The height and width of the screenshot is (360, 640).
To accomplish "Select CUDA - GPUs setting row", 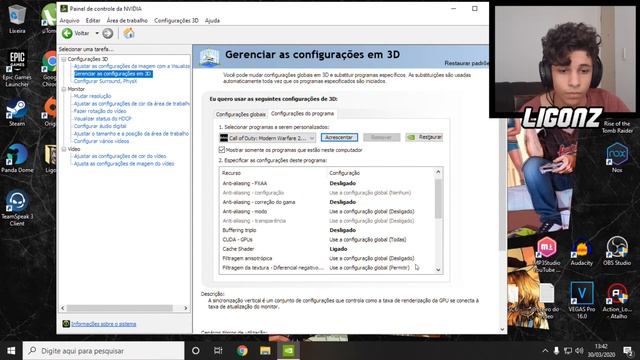I will (327, 240).
